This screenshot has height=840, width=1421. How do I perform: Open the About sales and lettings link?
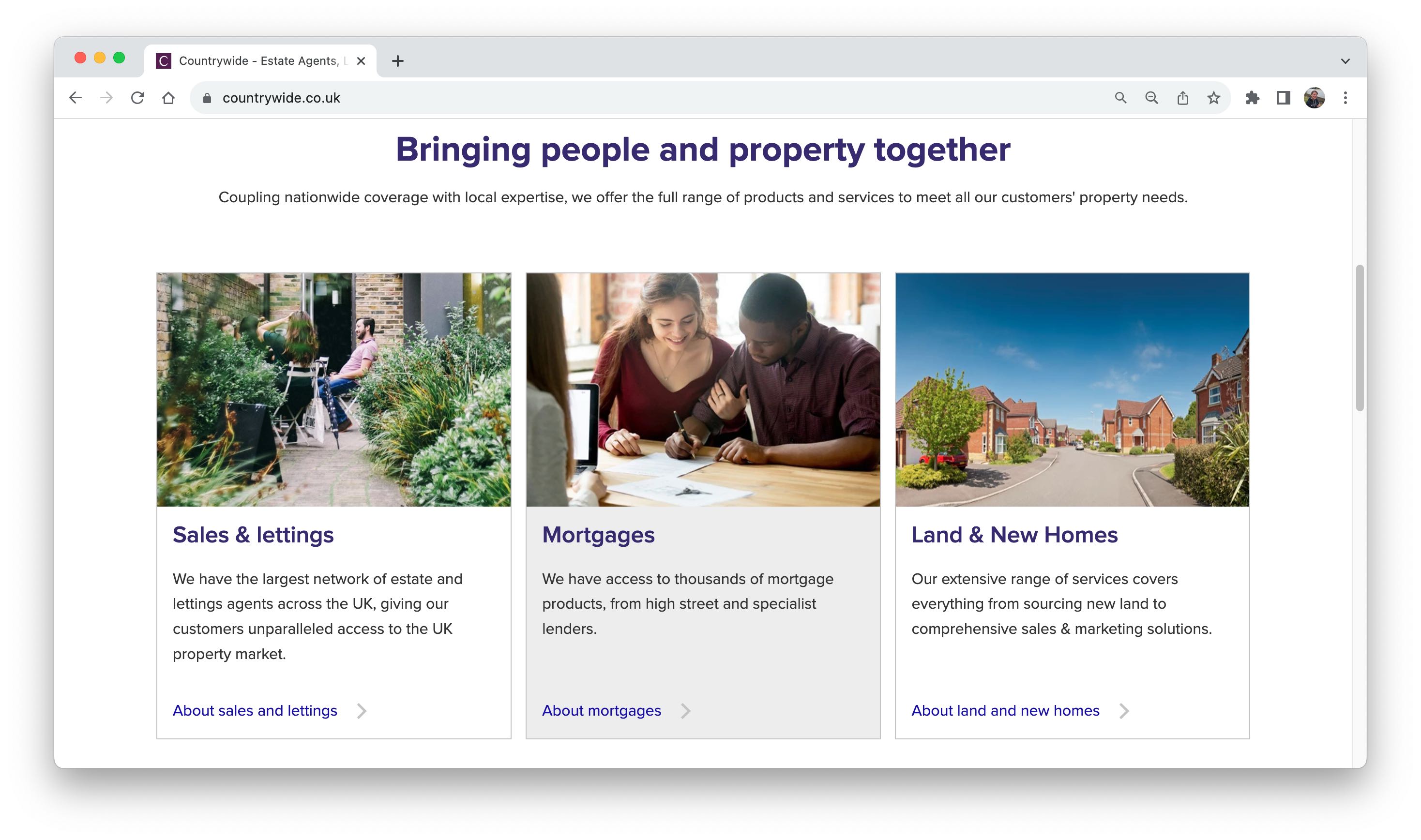pos(255,710)
